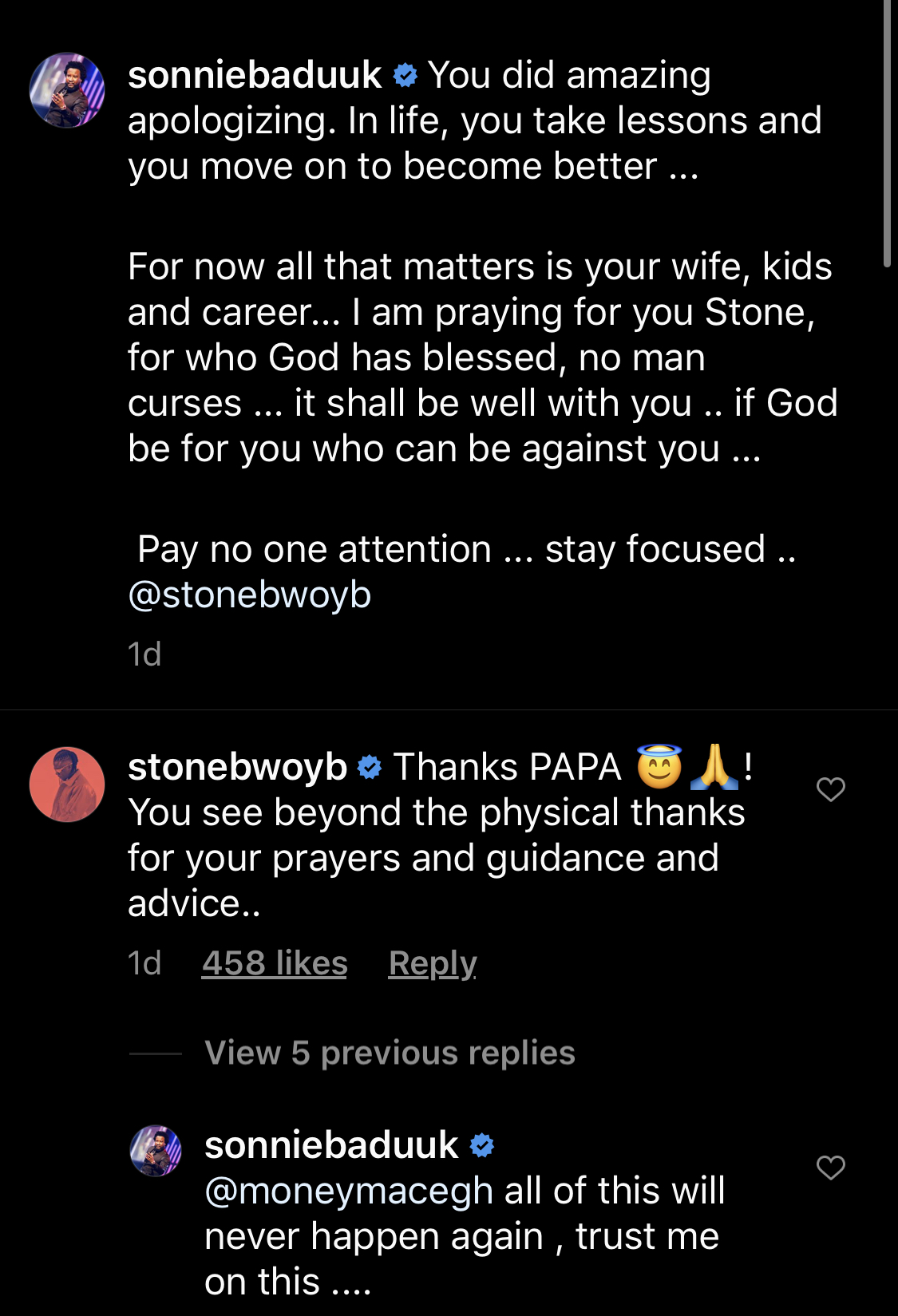Open sonniebaduuk's profile picture on the top comment

(x=67, y=90)
